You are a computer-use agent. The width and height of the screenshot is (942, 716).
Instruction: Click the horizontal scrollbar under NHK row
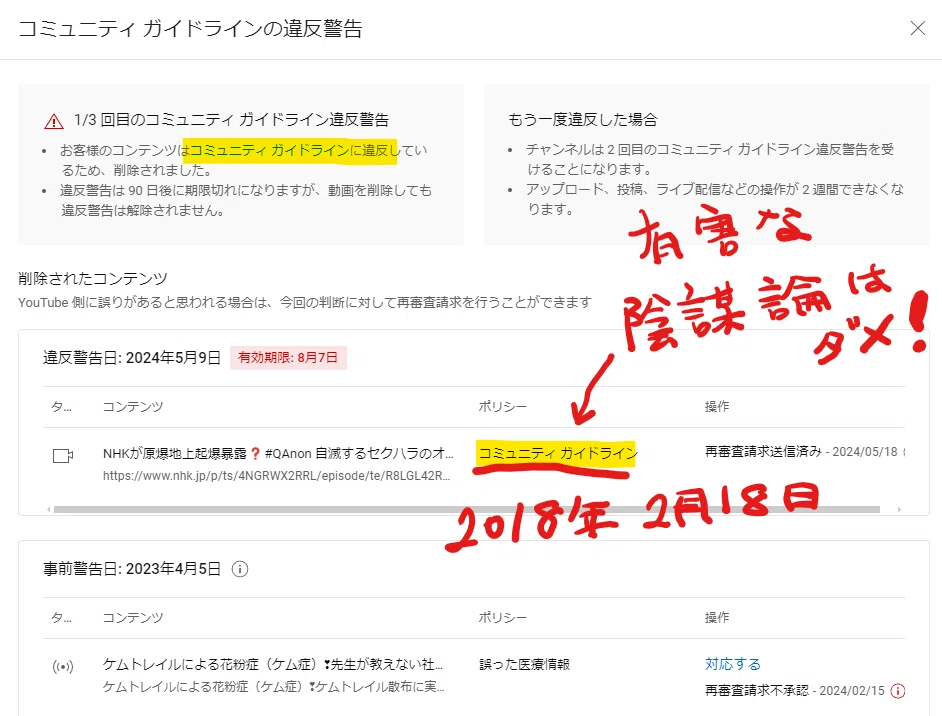pos(467,509)
